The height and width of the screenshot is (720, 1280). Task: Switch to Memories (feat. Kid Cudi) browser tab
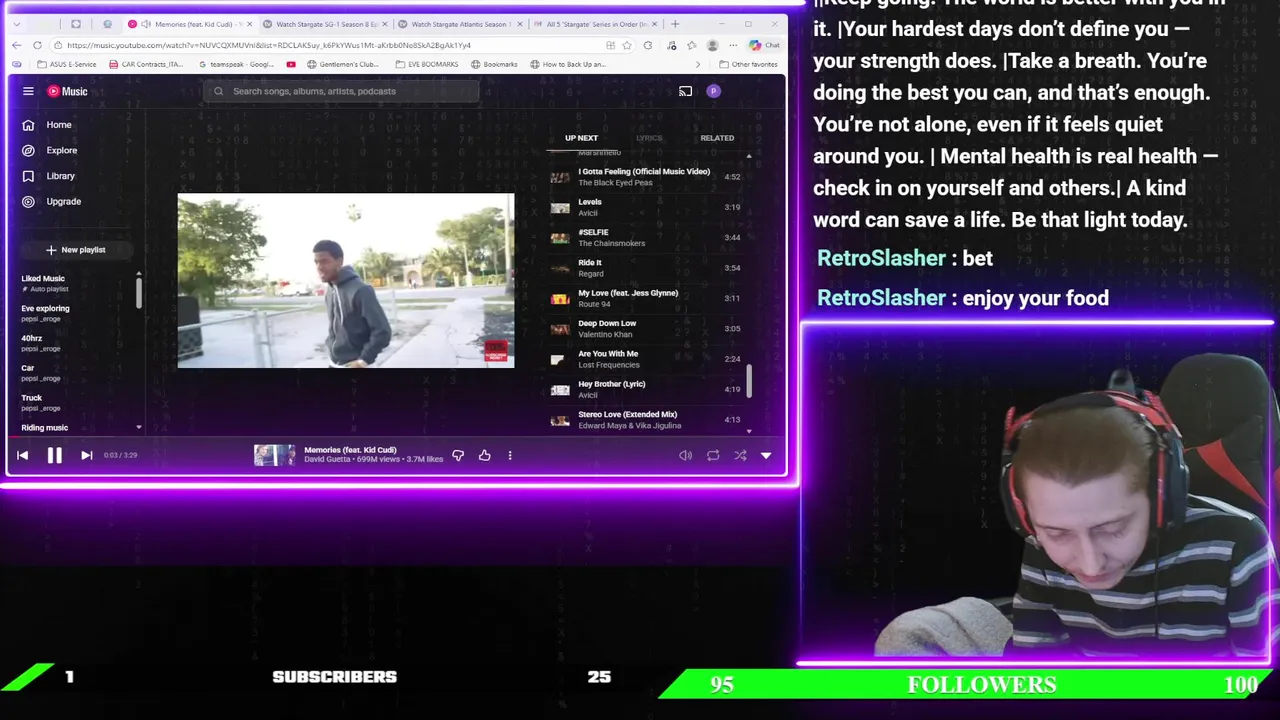tap(190, 24)
